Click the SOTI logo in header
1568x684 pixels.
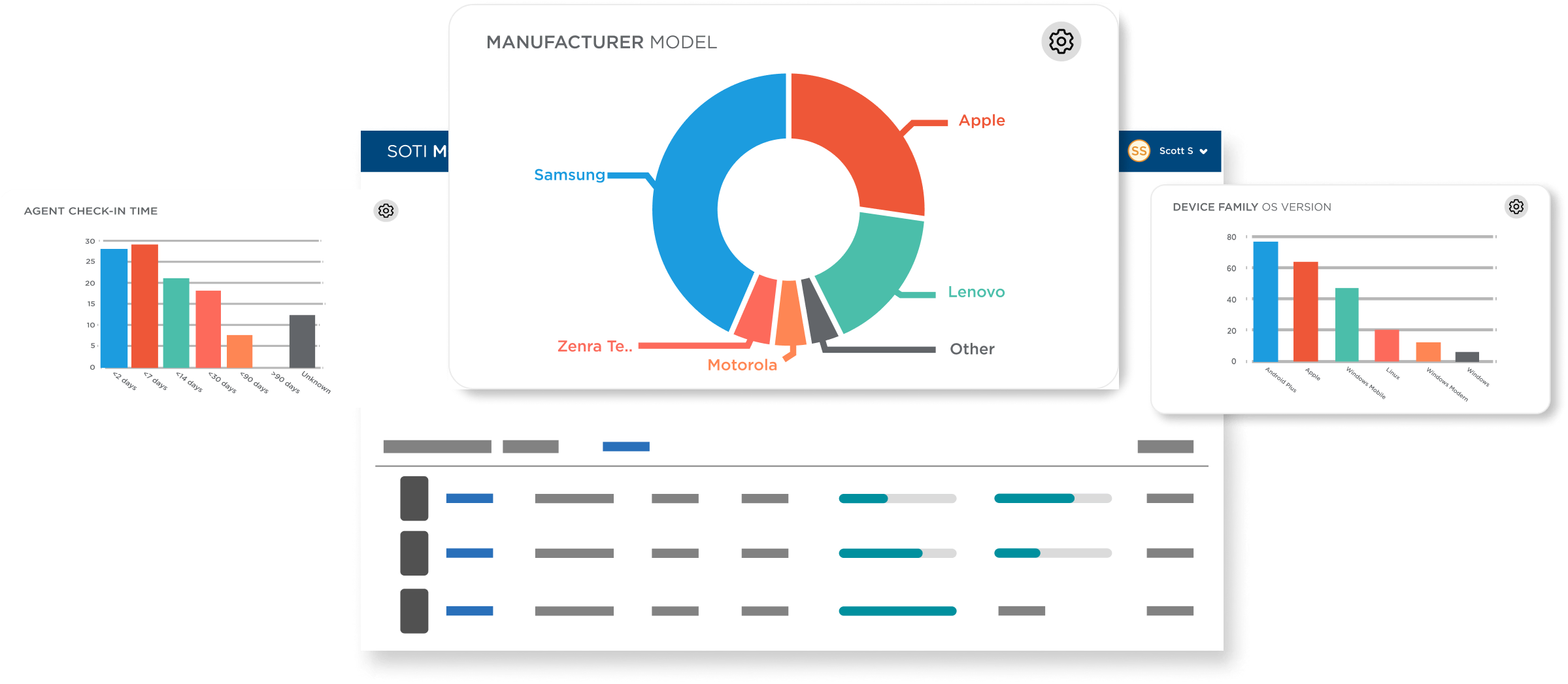416,152
